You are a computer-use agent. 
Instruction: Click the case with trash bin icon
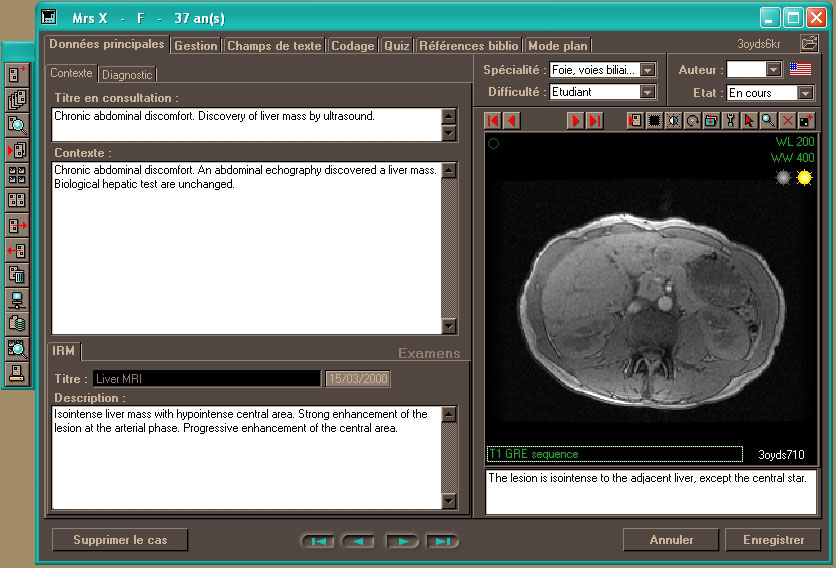coord(17,275)
